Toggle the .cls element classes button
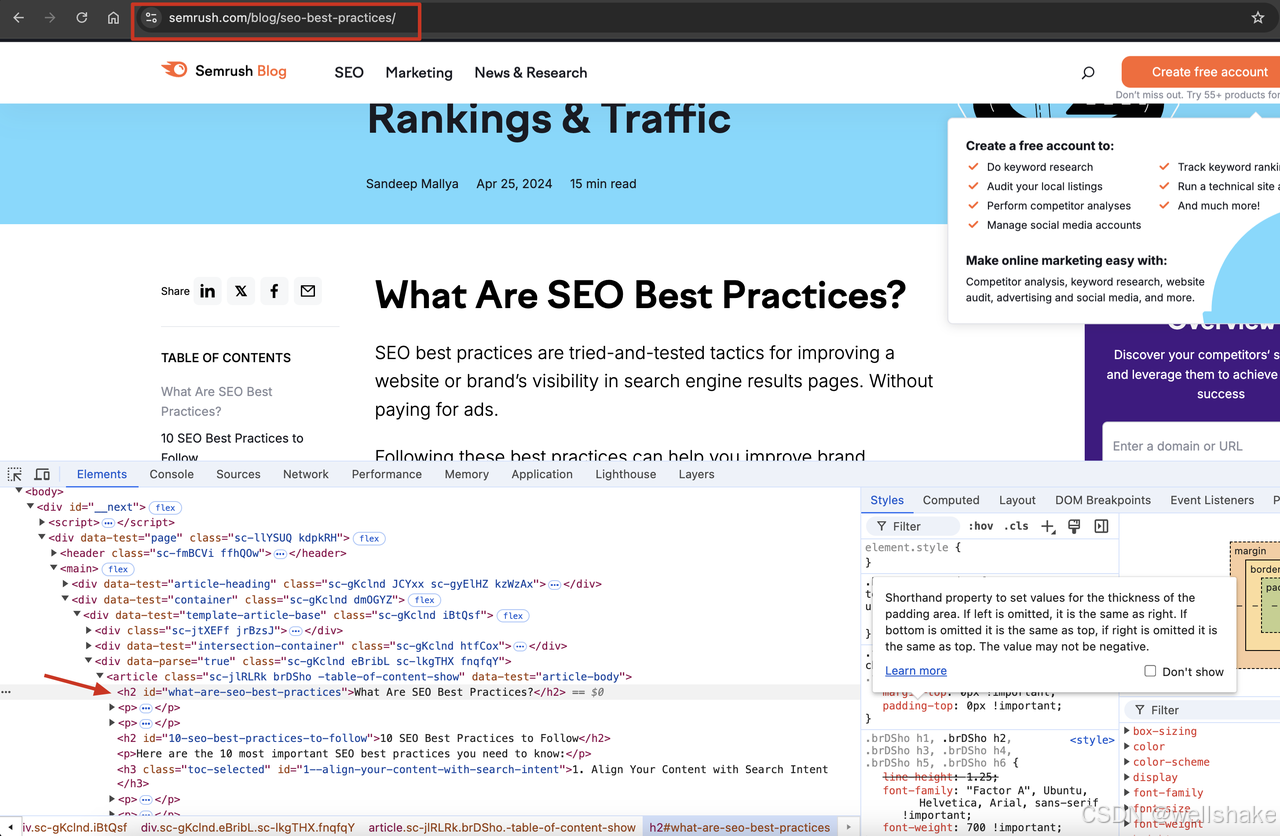This screenshot has height=836, width=1280. pos(1017,526)
